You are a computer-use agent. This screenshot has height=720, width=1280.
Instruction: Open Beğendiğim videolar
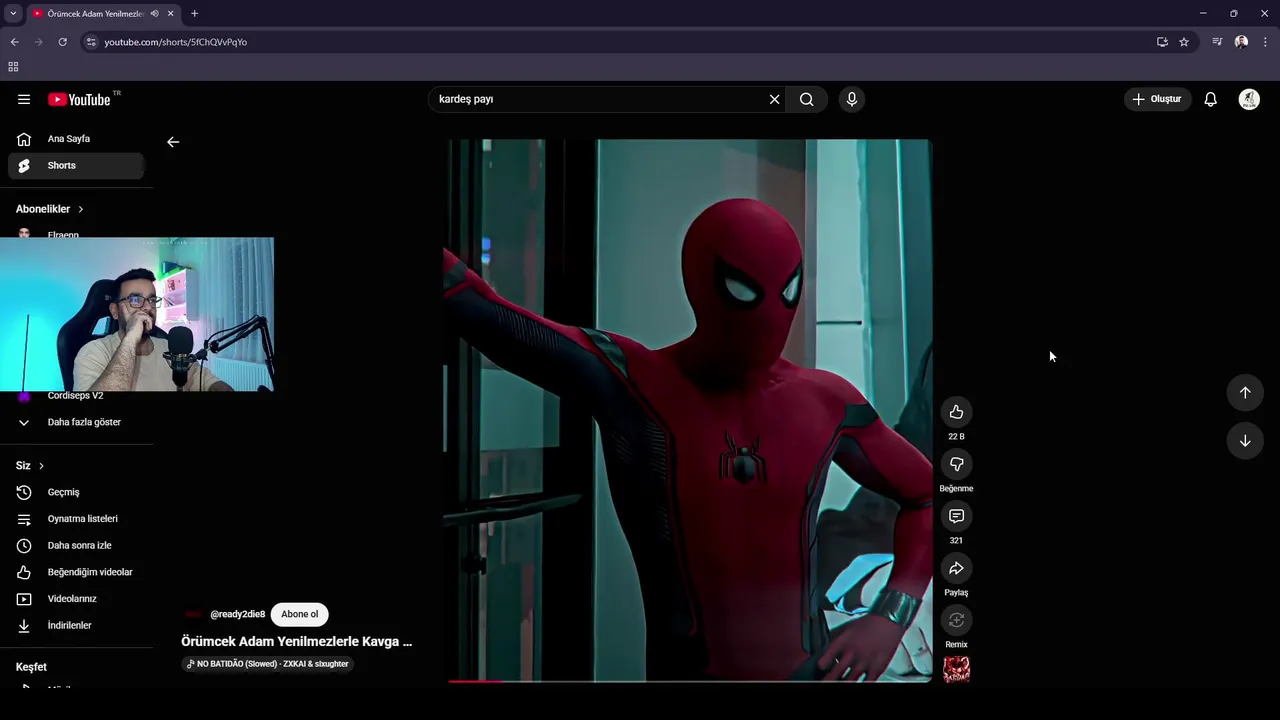pyautogui.click(x=76, y=572)
